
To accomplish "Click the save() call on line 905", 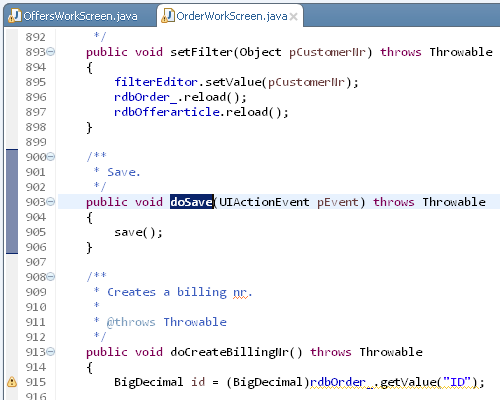I will click(x=138, y=232).
